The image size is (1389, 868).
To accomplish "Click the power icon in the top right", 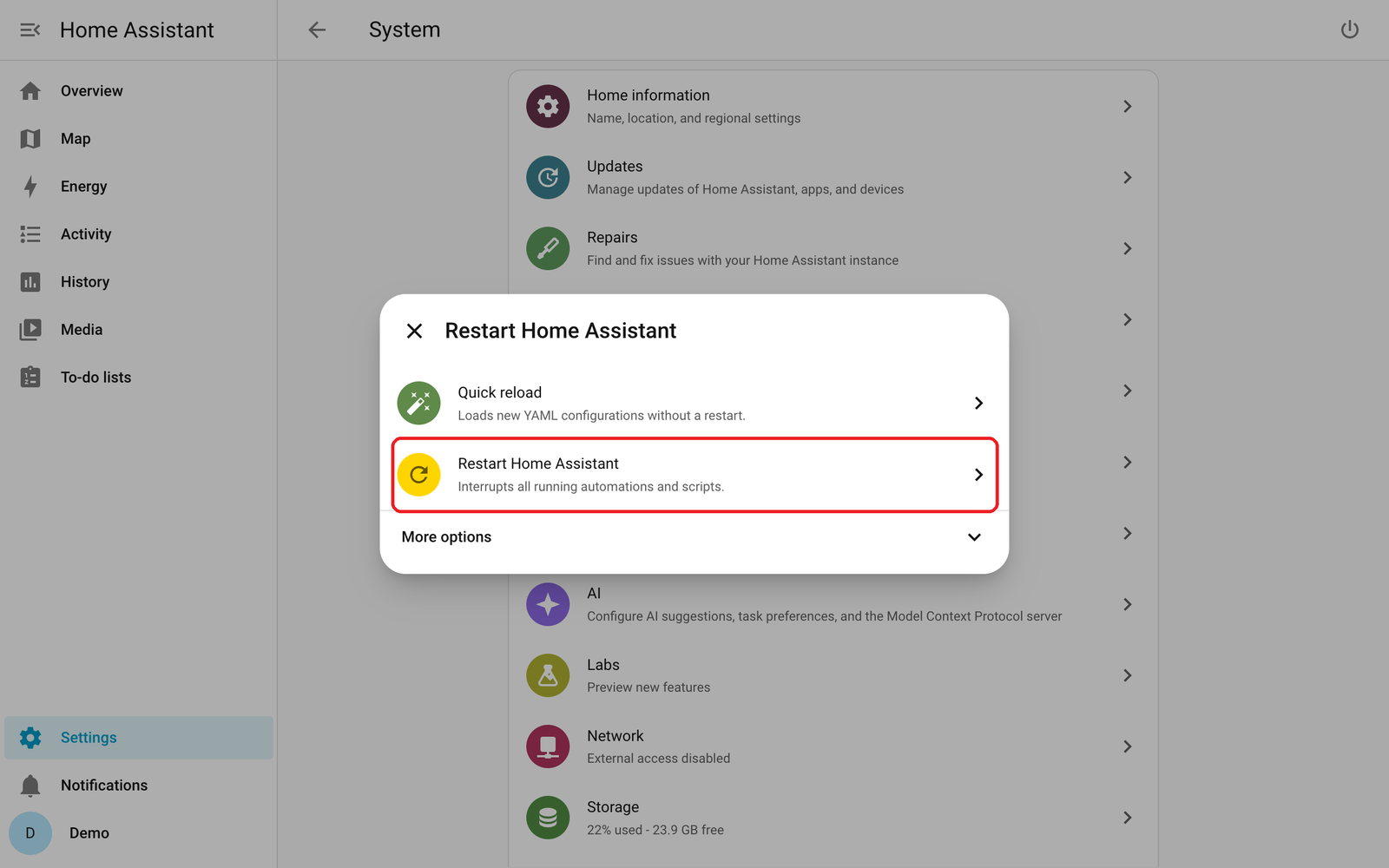I will coord(1349,30).
